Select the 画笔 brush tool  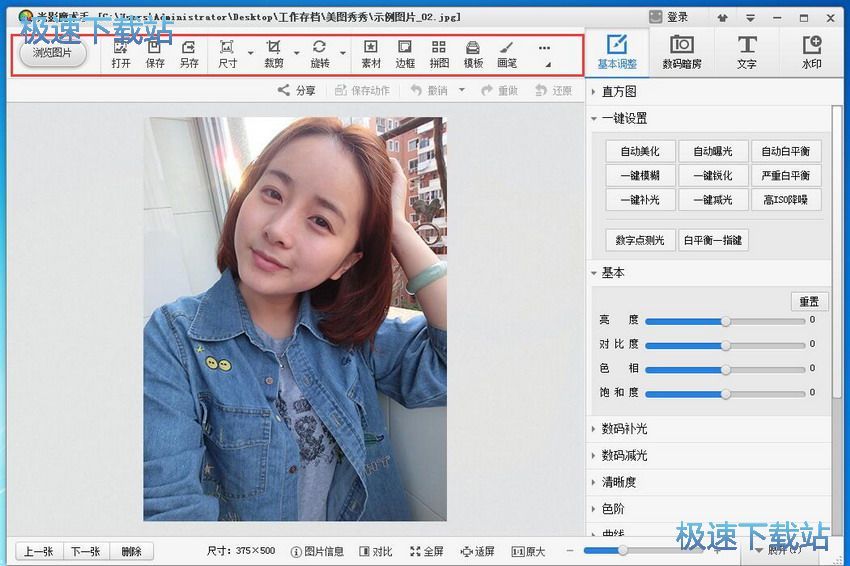point(507,54)
